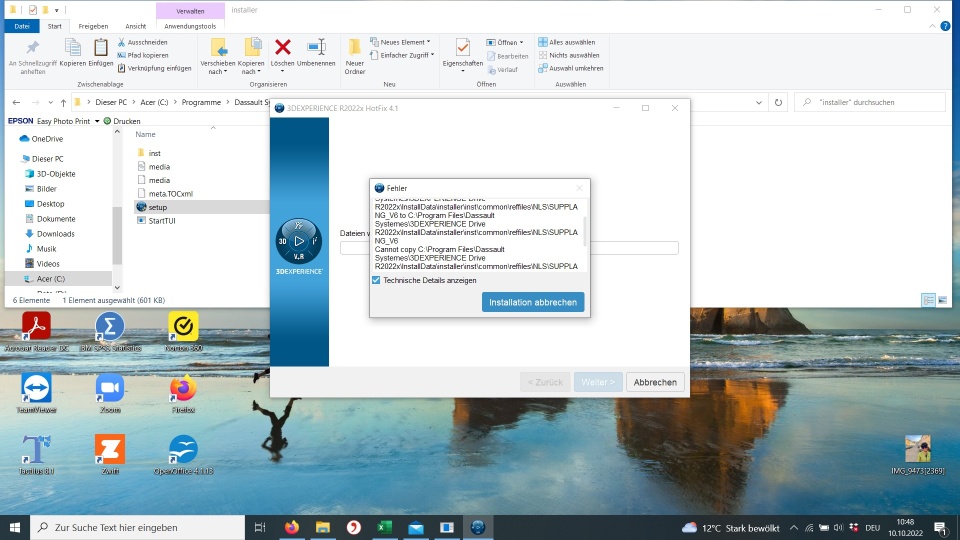Click the disabled Weiter button

pos(598,382)
